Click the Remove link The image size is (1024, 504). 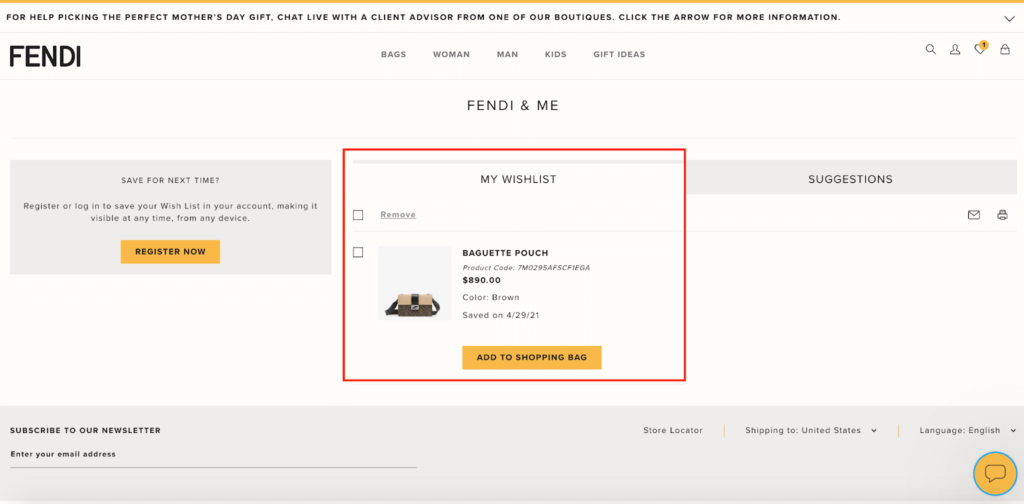(398, 215)
